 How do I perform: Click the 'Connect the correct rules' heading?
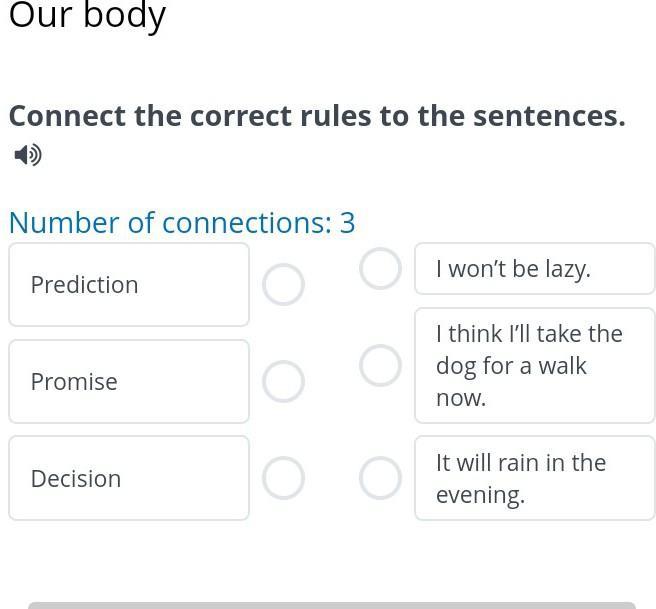coord(317,116)
